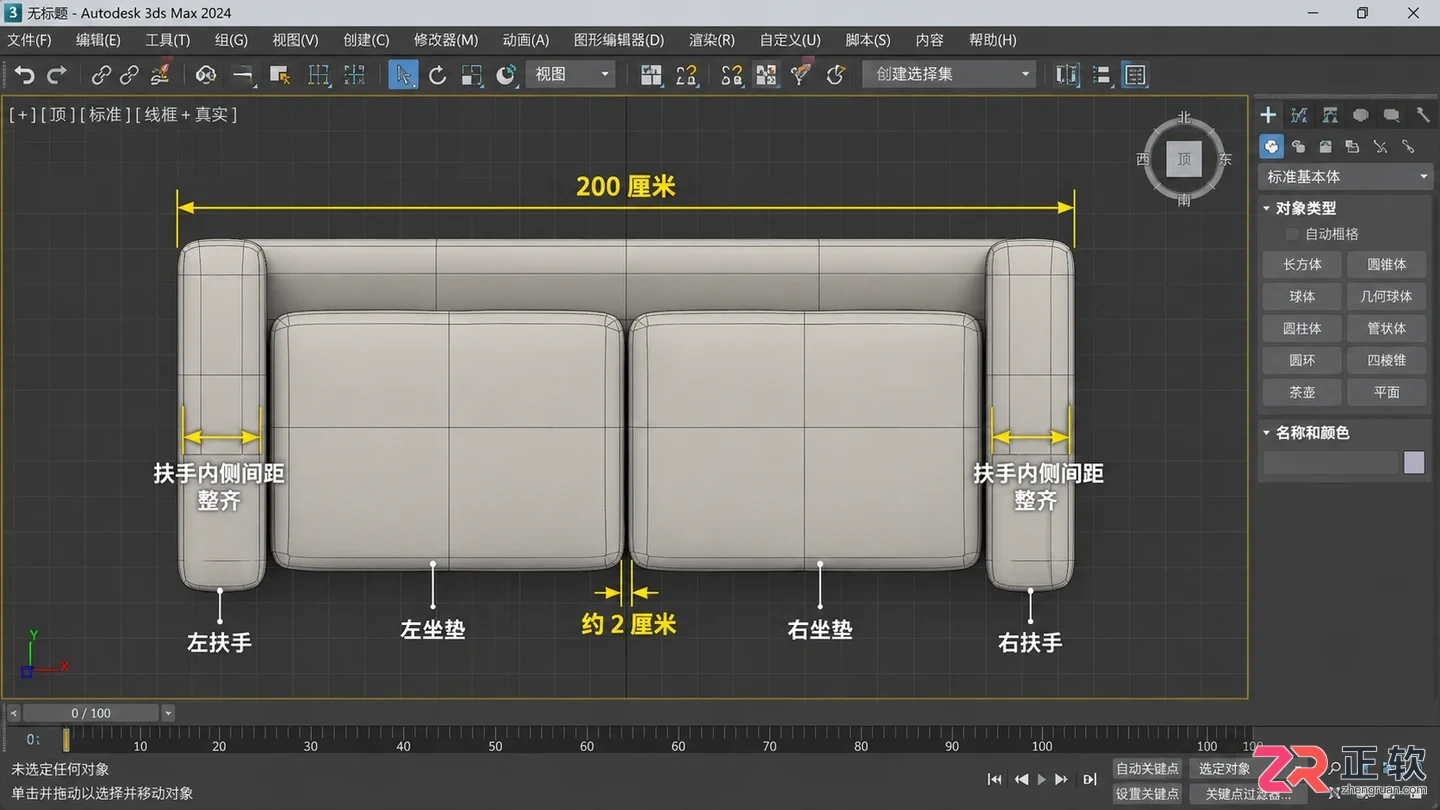Click the Spinner Snap toggle icon
The image size is (1440, 810).
coord(835,75)
